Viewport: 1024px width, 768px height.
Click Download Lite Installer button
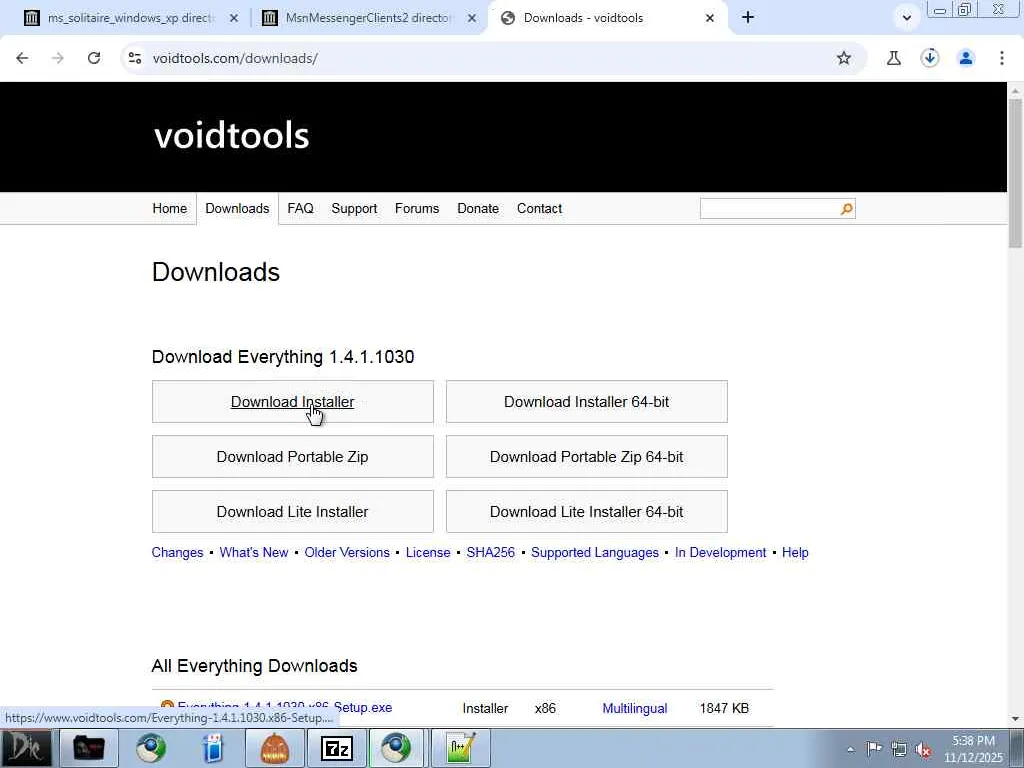point(293,511)
